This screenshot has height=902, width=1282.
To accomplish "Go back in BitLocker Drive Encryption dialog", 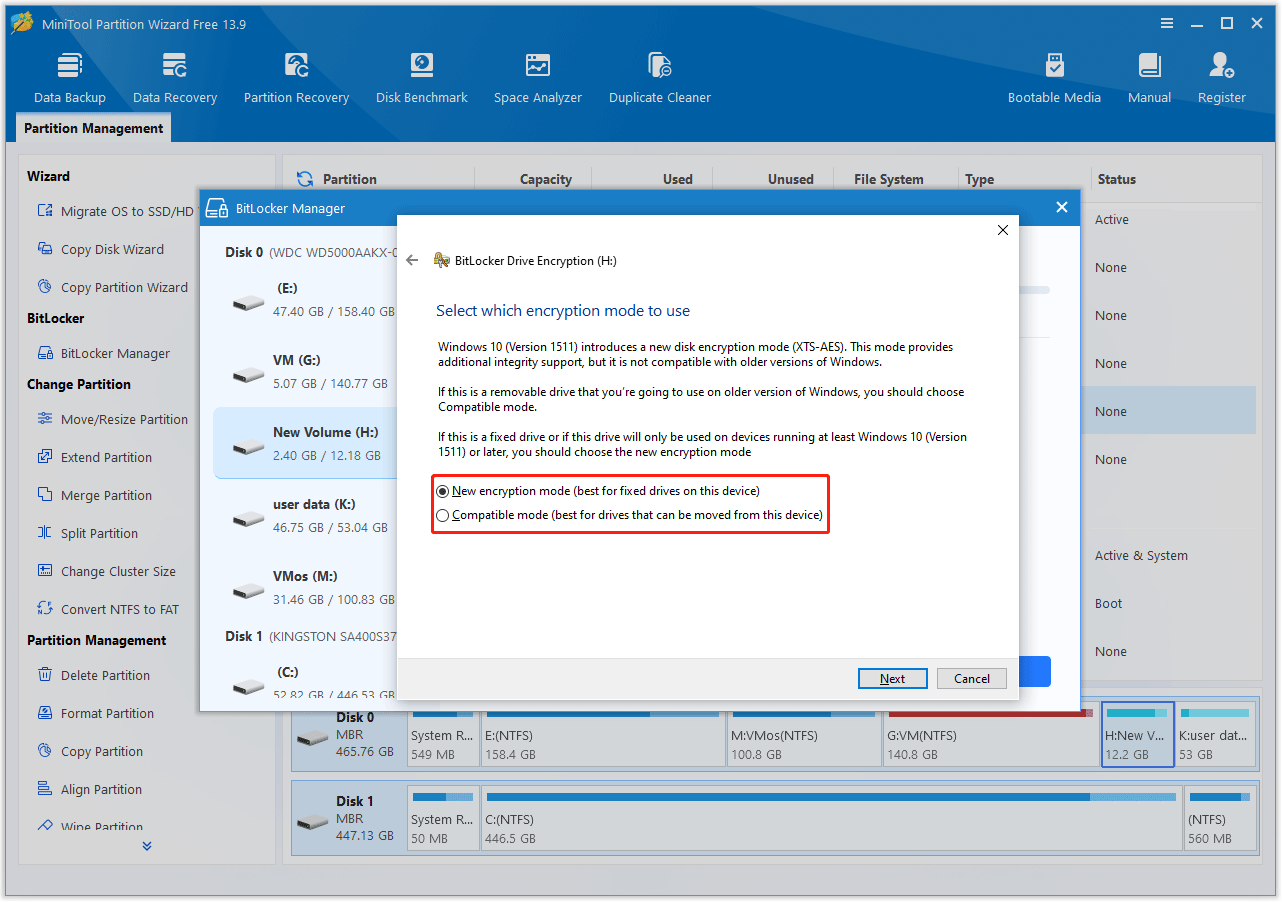I will click(412, 260).
